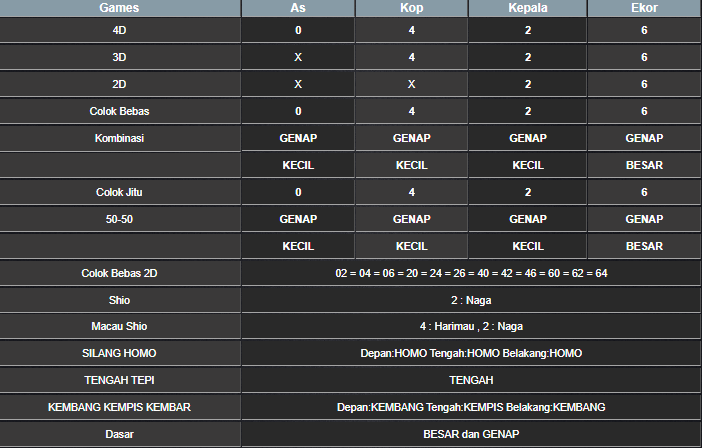This screenshot has height=448, width=702.
Task: Click the As column header
Action: 298,8
